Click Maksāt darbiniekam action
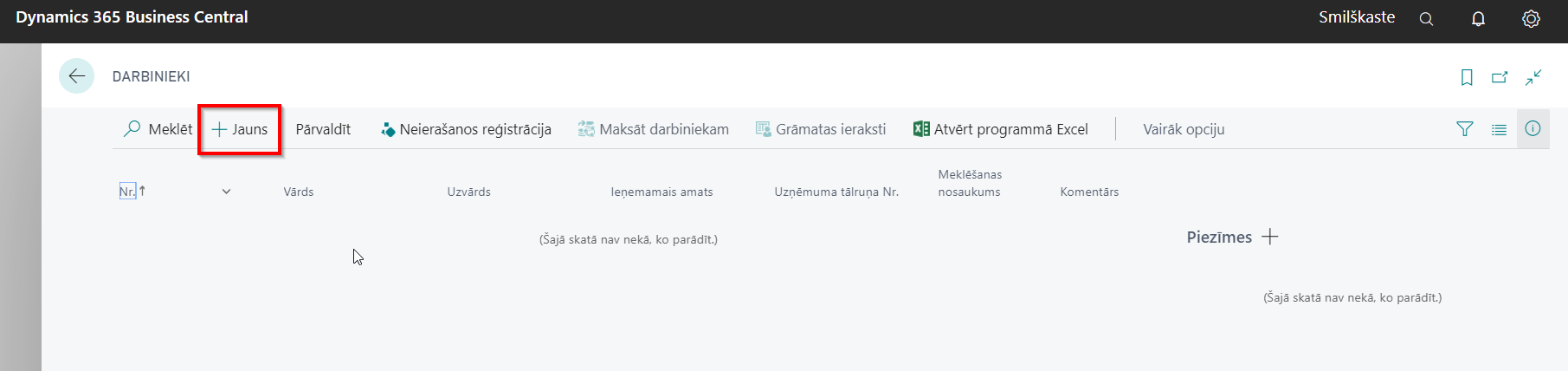Image resolution: width=1568 pixels, height=371 pixels. [x=654, y=129]
